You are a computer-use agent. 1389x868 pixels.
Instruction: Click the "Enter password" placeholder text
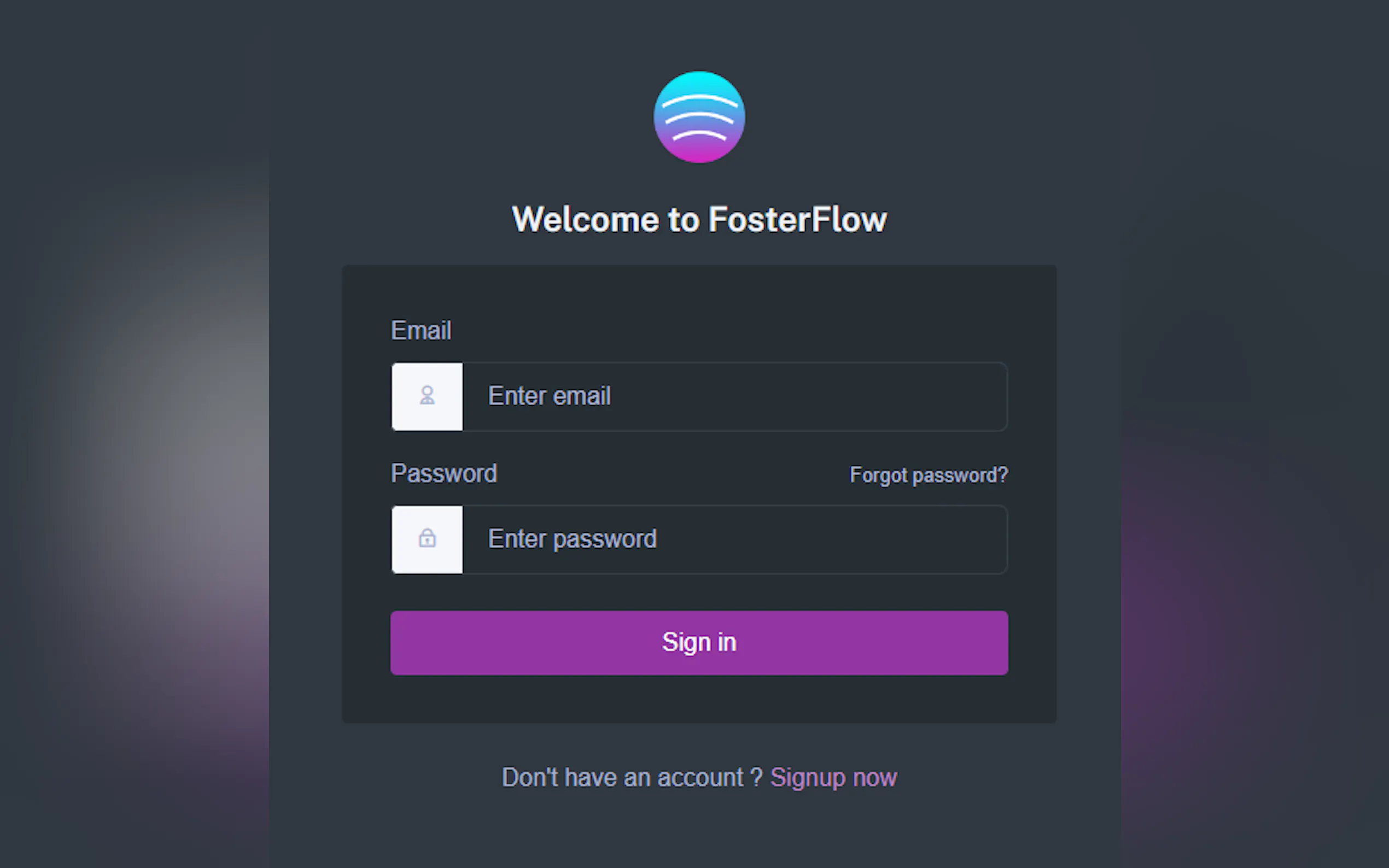(x=572, y=539)
